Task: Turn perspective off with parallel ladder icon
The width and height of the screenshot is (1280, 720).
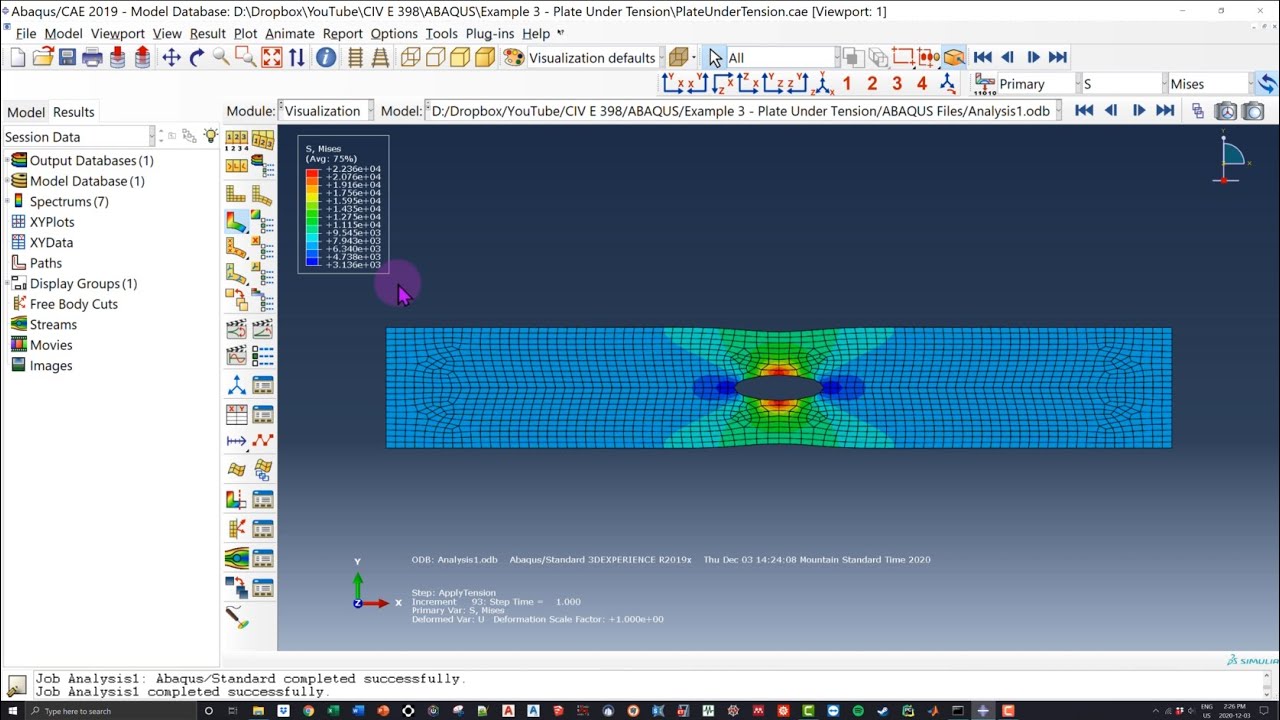Action: pyautogui.click(x=355, y=58)
